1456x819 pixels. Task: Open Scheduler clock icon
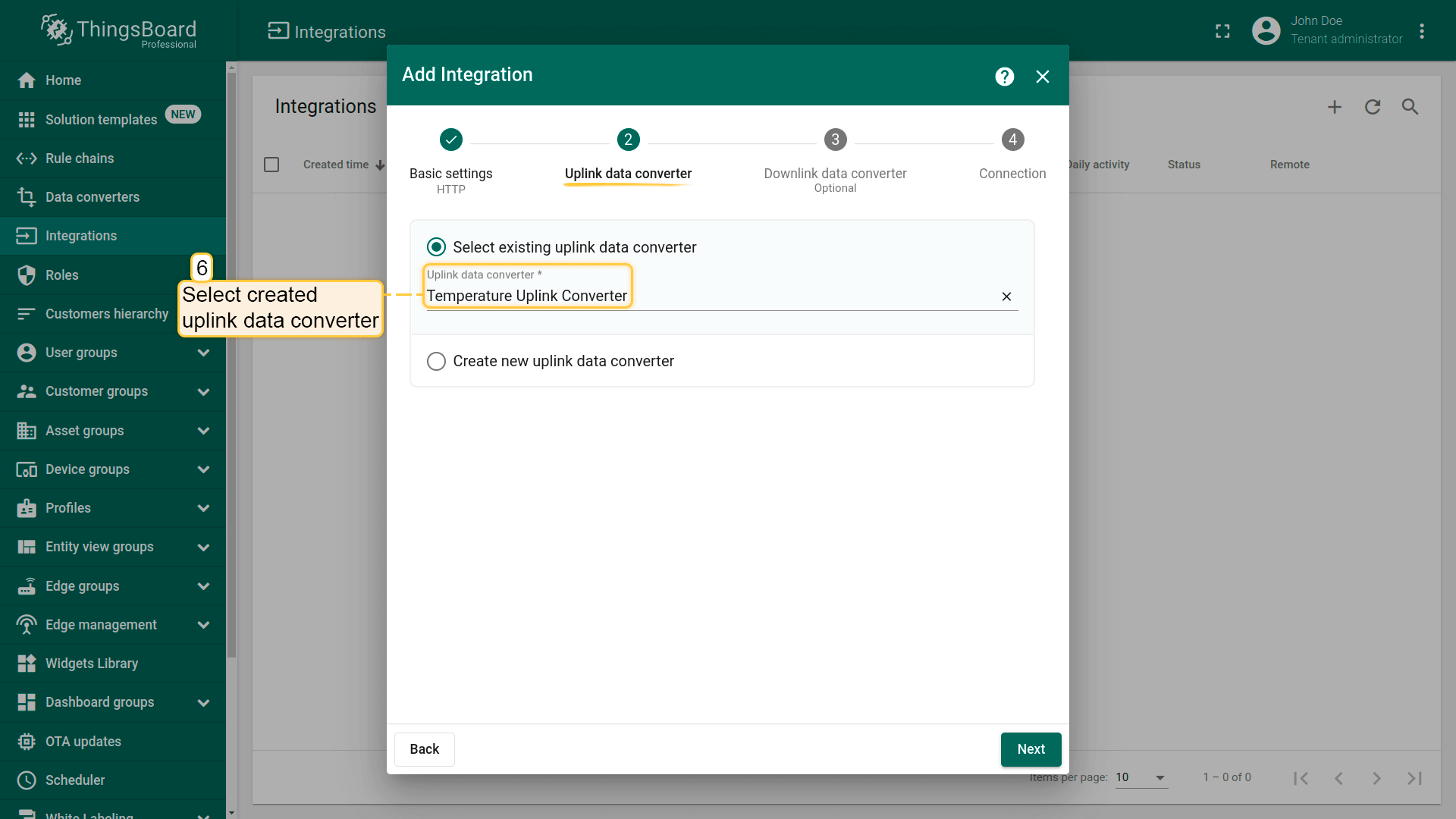click(27, 780)
